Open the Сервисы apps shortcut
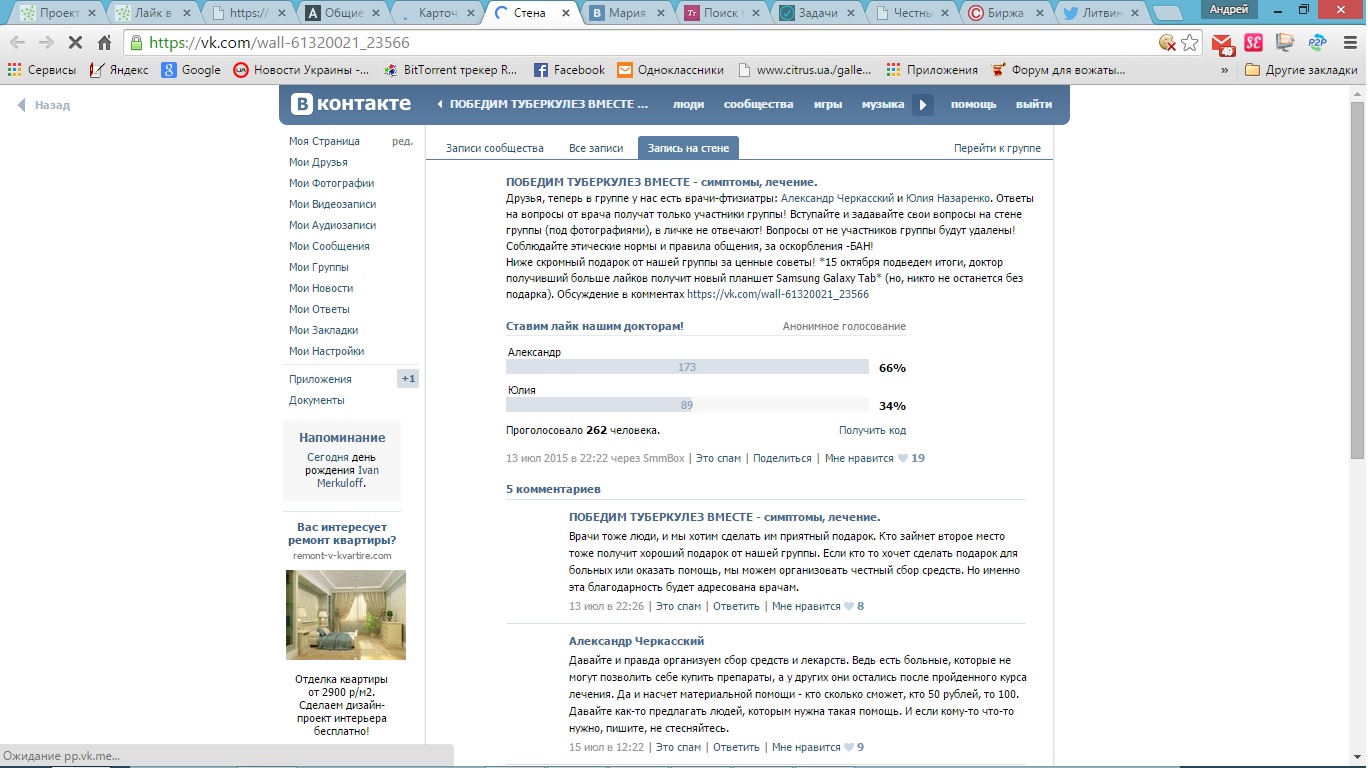This screenshot has height=768, width=1368. tap(42, 70)
